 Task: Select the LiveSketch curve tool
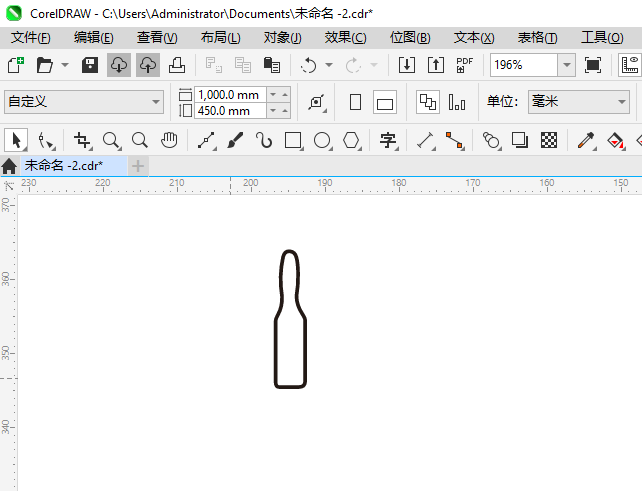click(x=264, y=140)
